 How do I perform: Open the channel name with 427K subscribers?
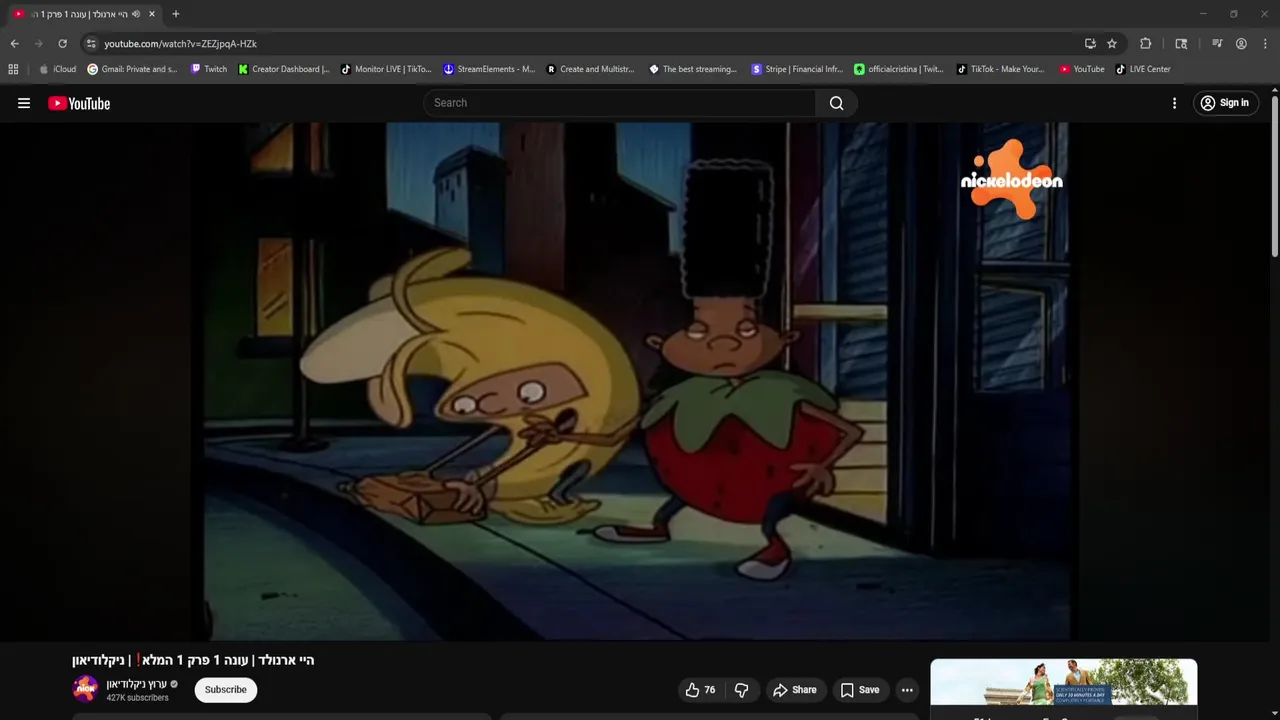[x=136, y=684]
